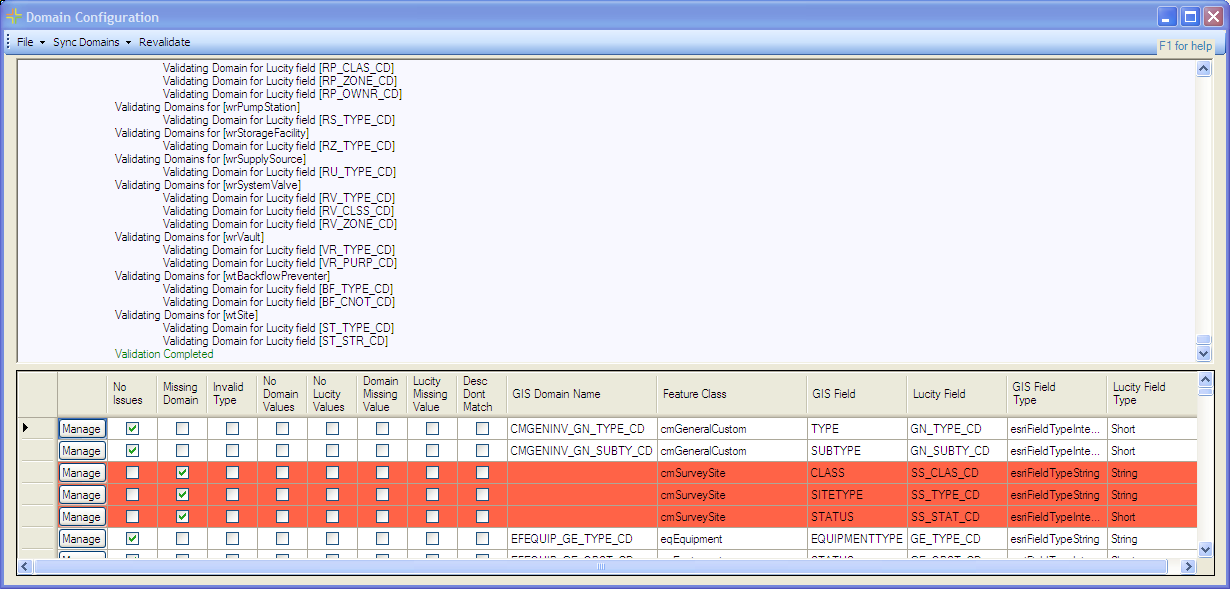This screenshot has width=1230, height=589.
Task: Click the Desc Dont Match column header
Action: tap(482, 394)
